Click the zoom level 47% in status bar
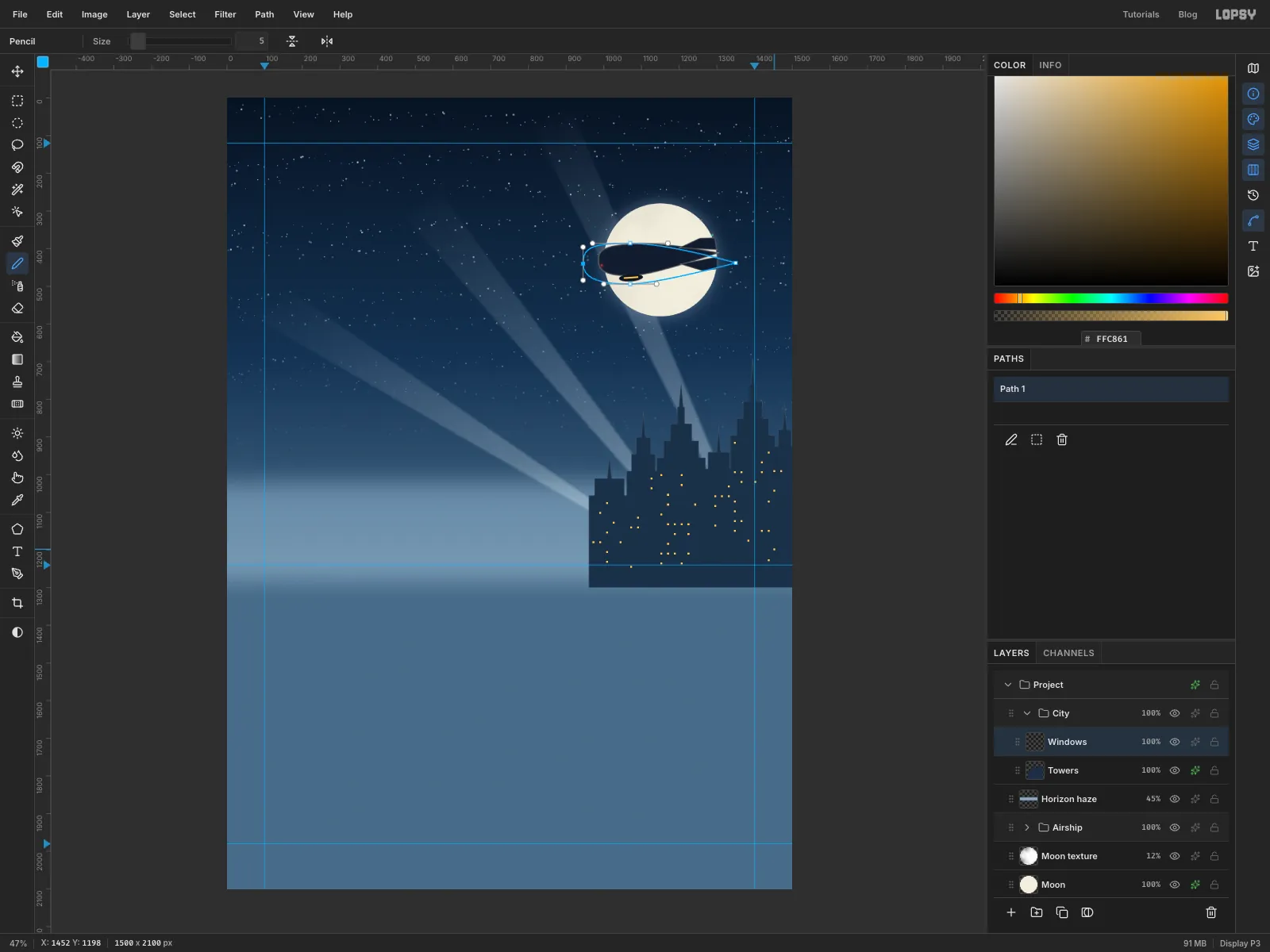 (x=17, y=943)
